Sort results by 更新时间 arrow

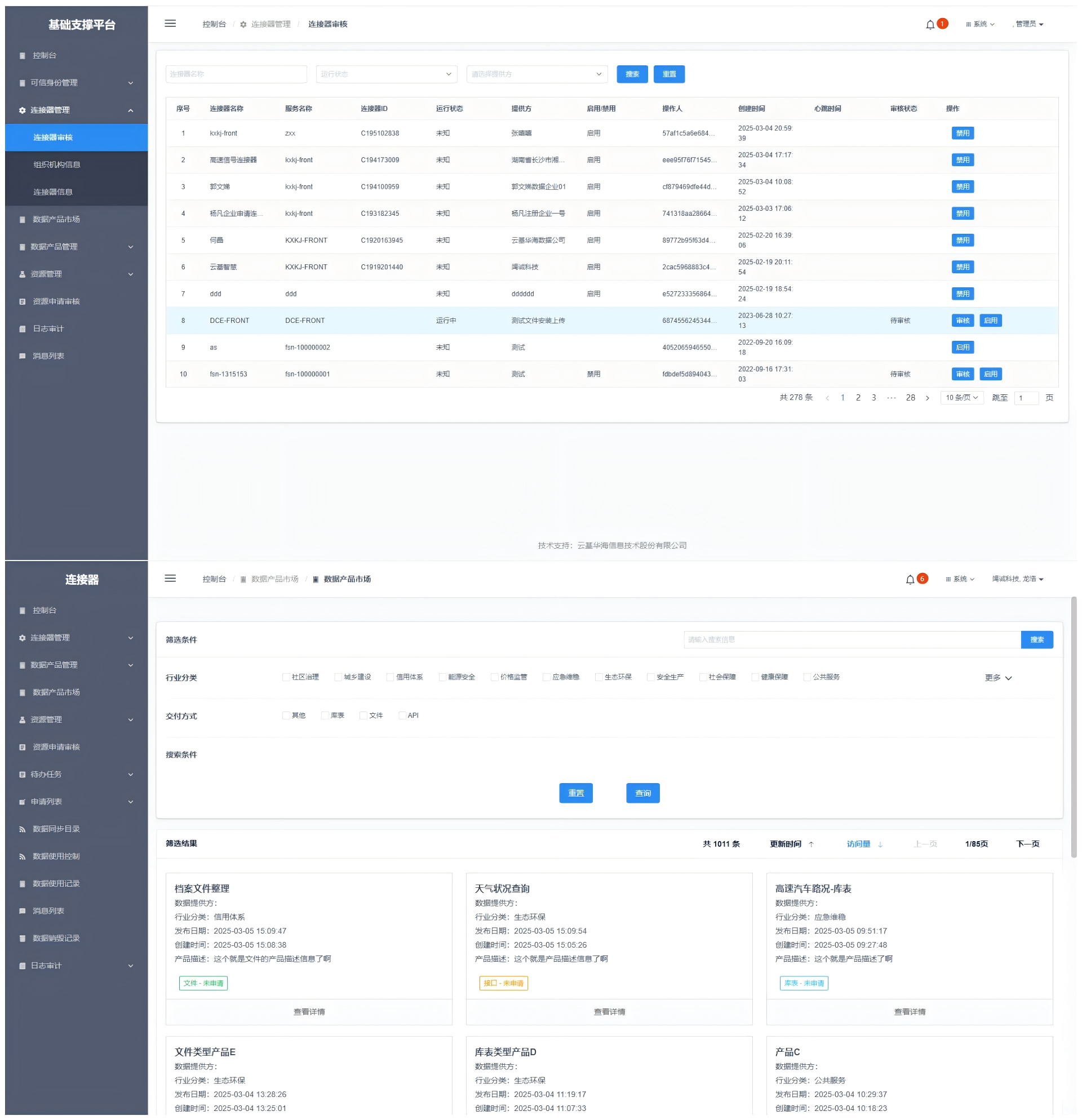[x=811, y=845]
